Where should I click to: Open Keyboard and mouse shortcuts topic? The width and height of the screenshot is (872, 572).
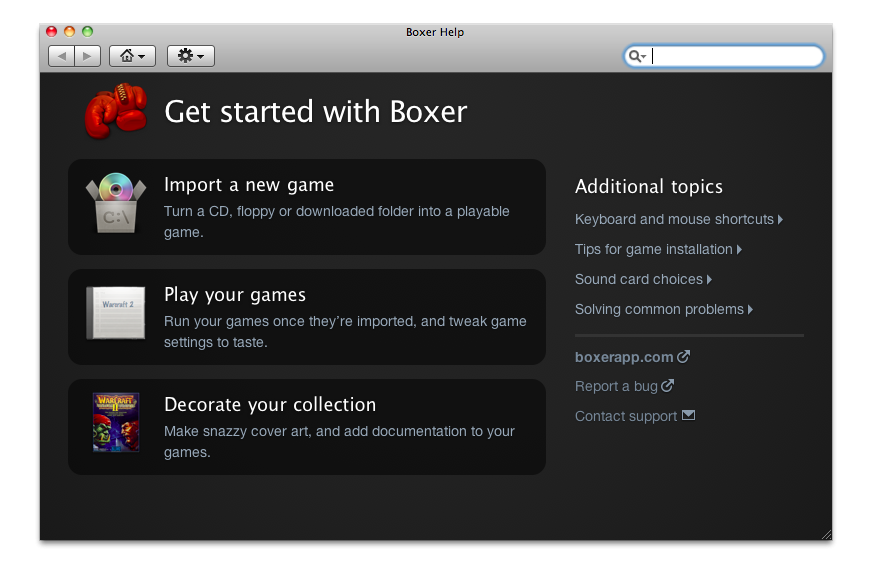(x=675, y=219)
